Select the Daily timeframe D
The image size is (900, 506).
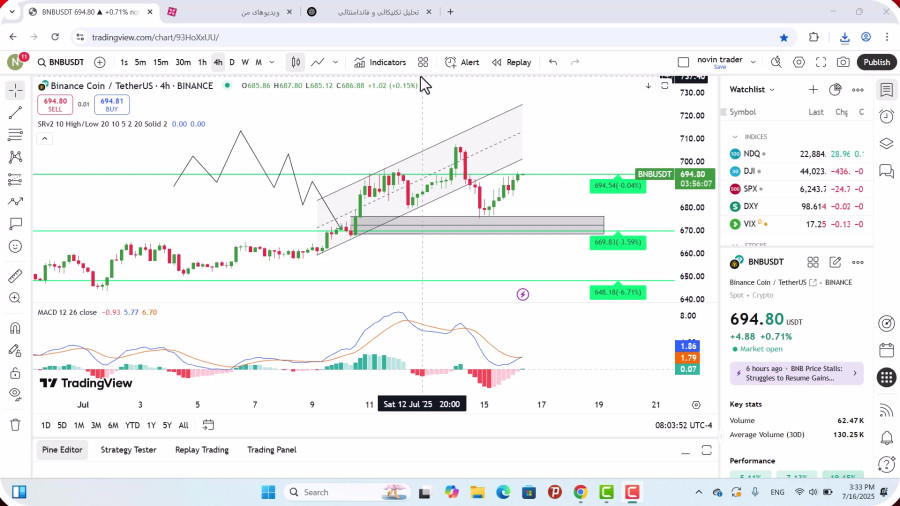pyautogui.click(x=232, y=62)
